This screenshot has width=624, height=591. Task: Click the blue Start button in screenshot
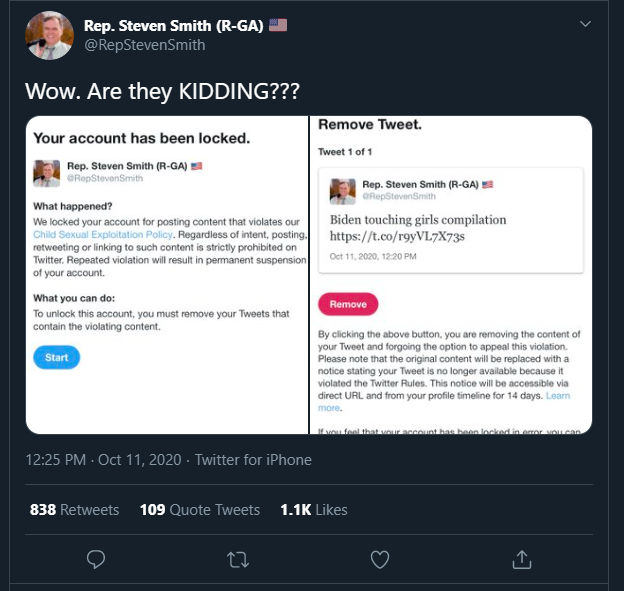click(x=56, y=357)
